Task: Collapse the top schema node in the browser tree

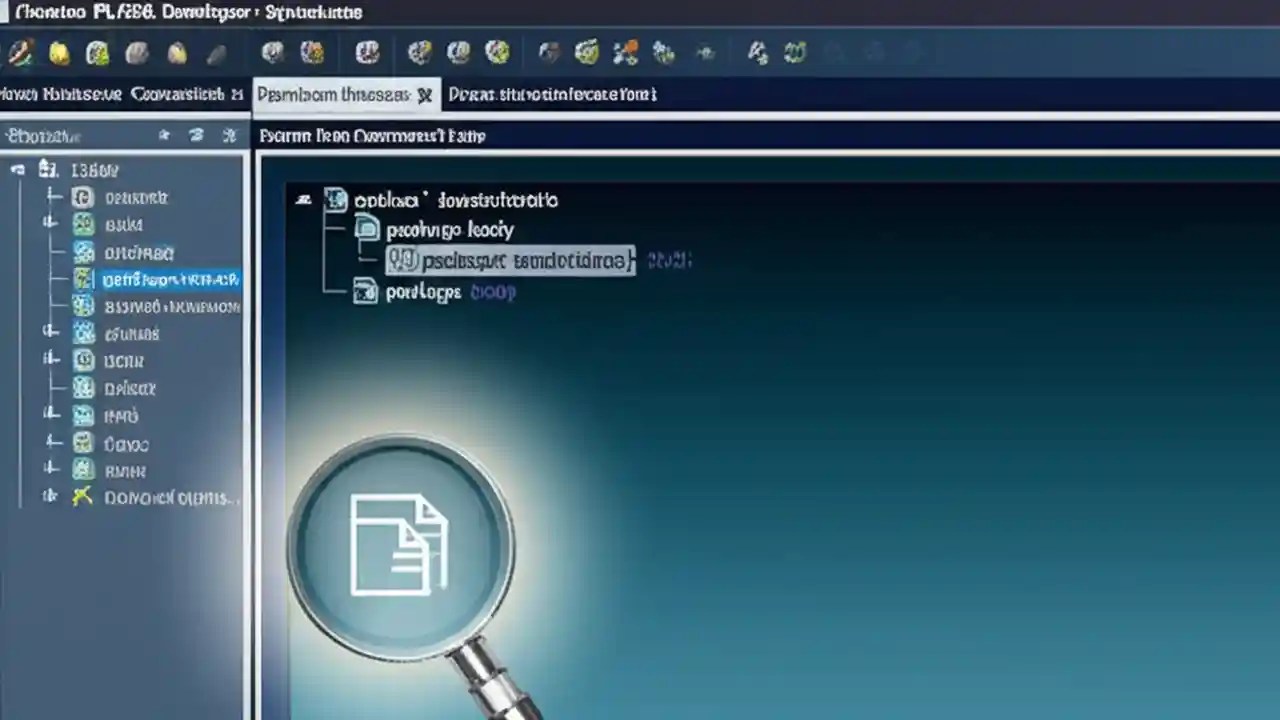Action: click(x=16, y=170)
